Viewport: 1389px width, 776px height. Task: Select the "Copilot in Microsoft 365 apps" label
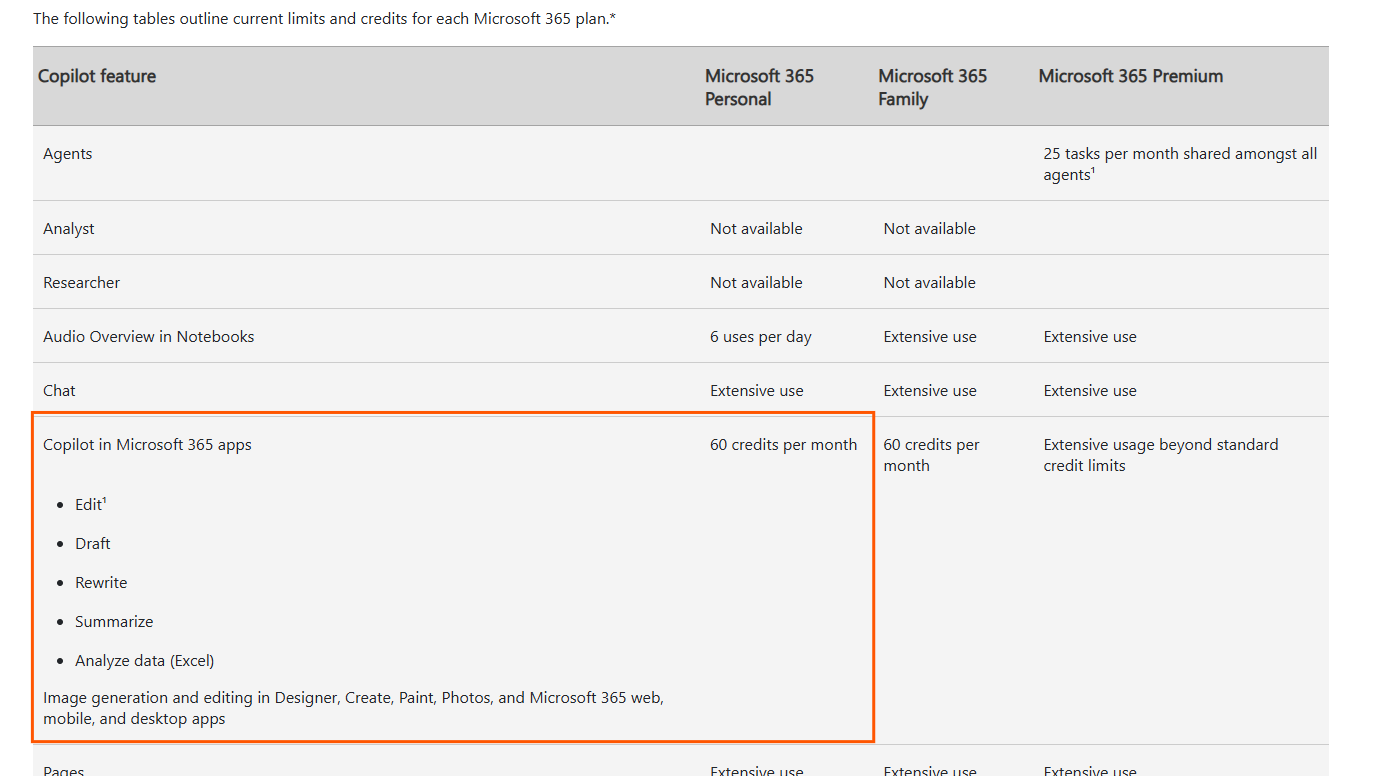[x=147, y=445]
